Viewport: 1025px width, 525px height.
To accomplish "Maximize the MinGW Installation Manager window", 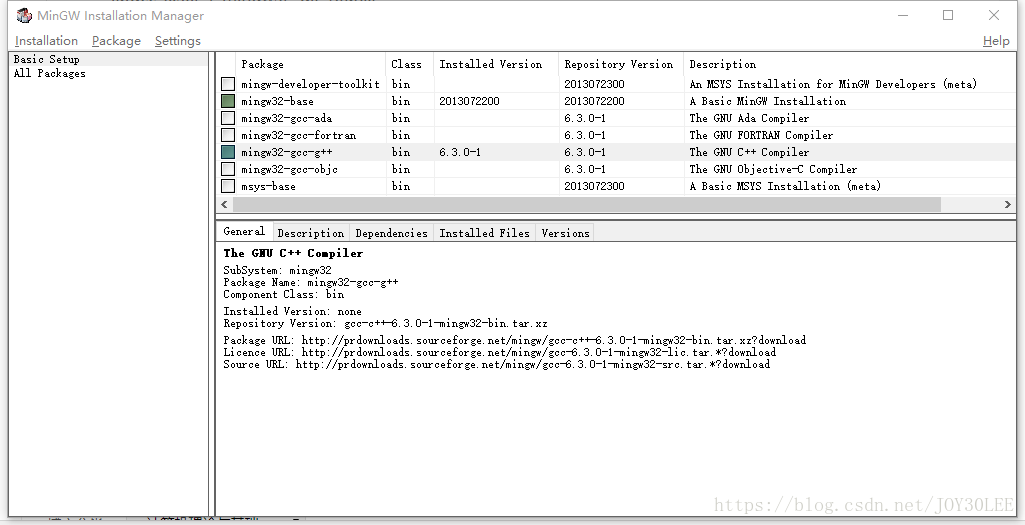I will pos(948,15).
